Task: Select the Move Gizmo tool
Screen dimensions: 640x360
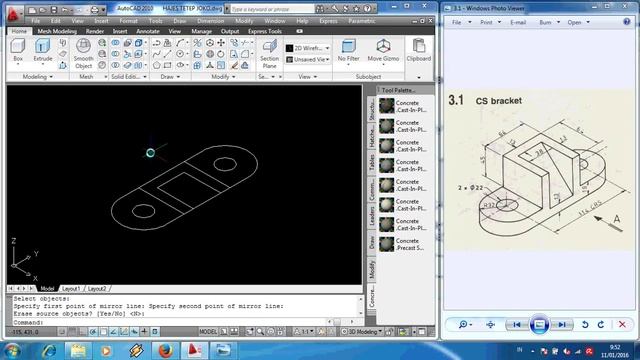Action: click(x=383, y=51)
